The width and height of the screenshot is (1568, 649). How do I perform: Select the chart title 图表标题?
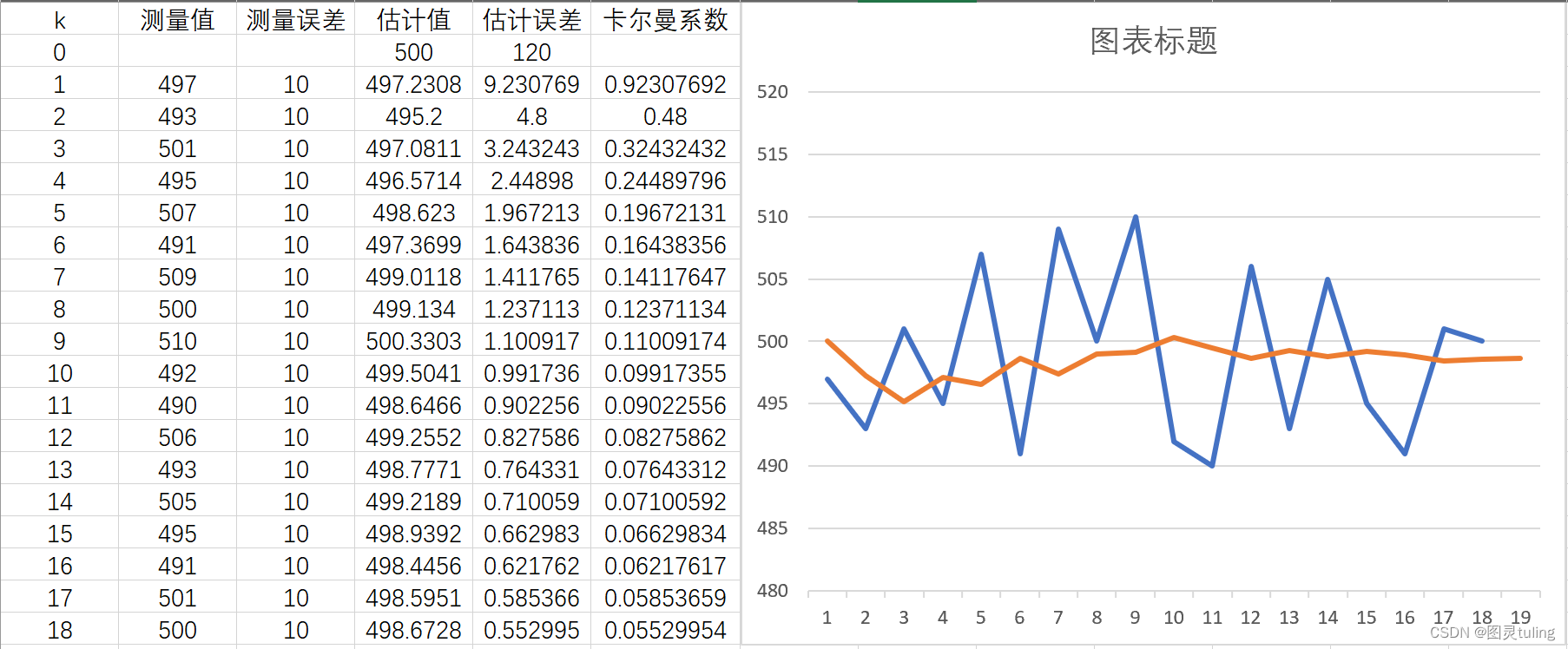pos(1153,41)
